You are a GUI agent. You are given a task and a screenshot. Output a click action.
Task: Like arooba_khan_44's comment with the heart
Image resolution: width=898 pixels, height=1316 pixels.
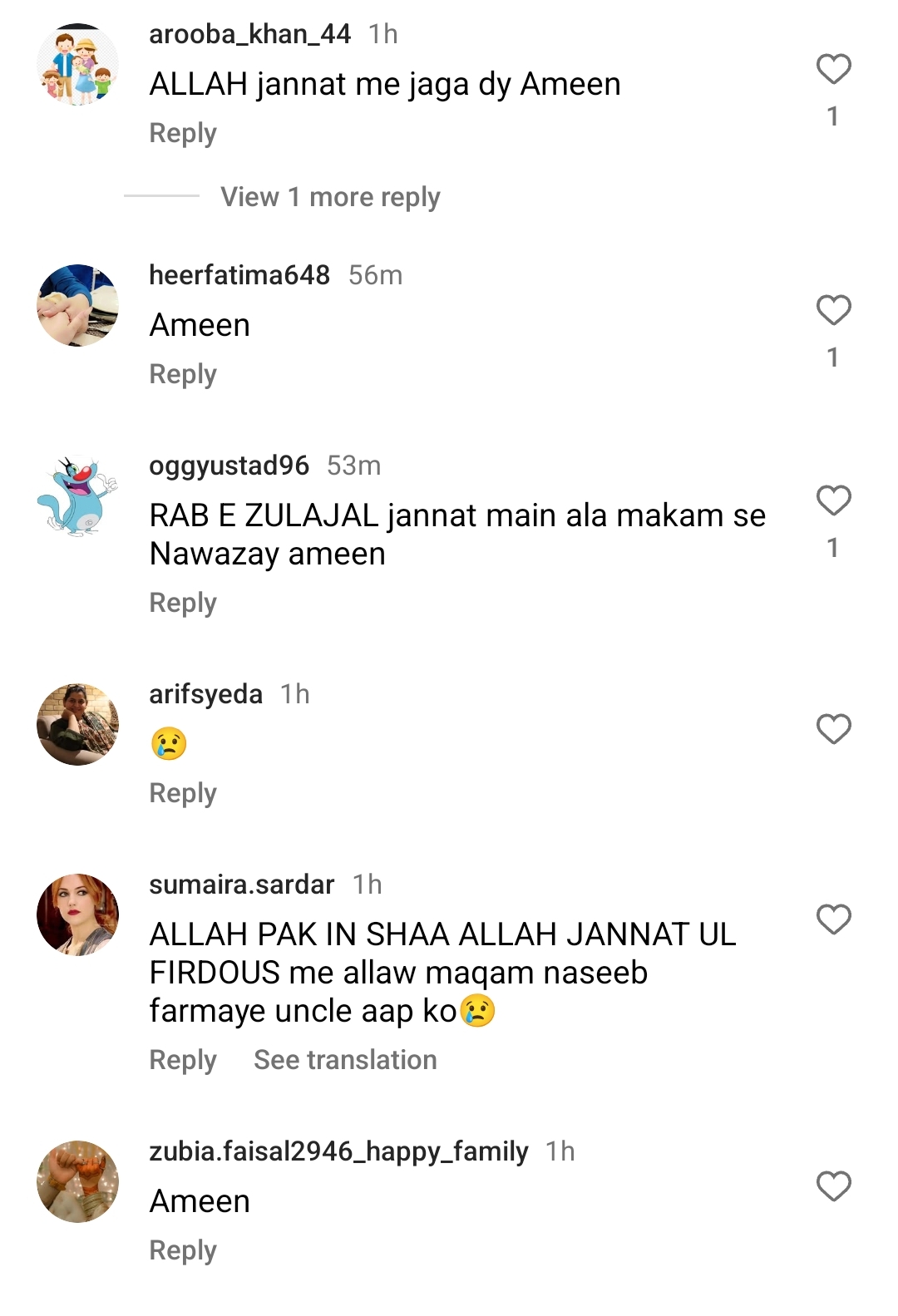click(833, 69)
